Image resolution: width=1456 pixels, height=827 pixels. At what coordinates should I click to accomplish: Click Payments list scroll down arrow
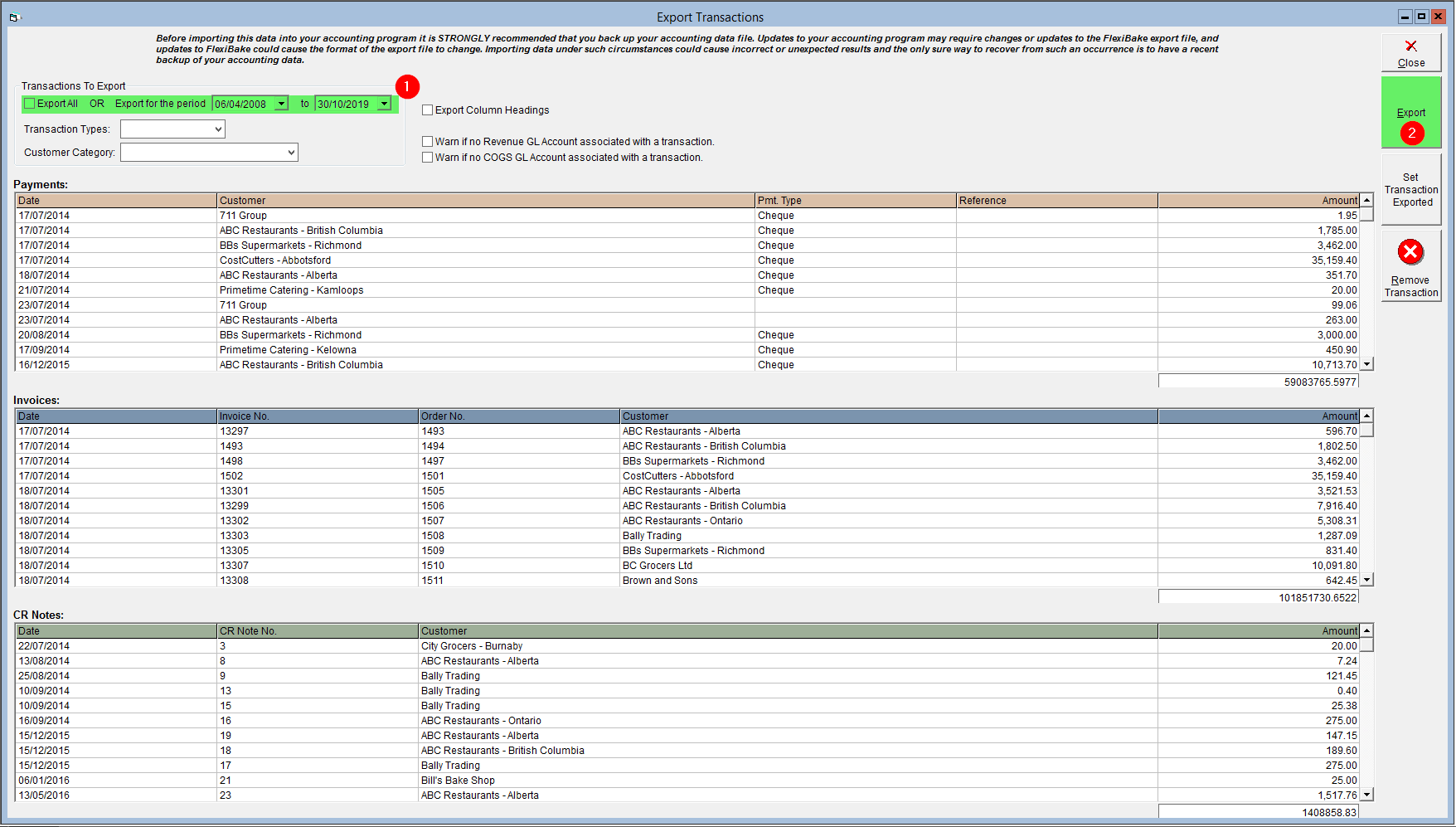coord(1367,364)
